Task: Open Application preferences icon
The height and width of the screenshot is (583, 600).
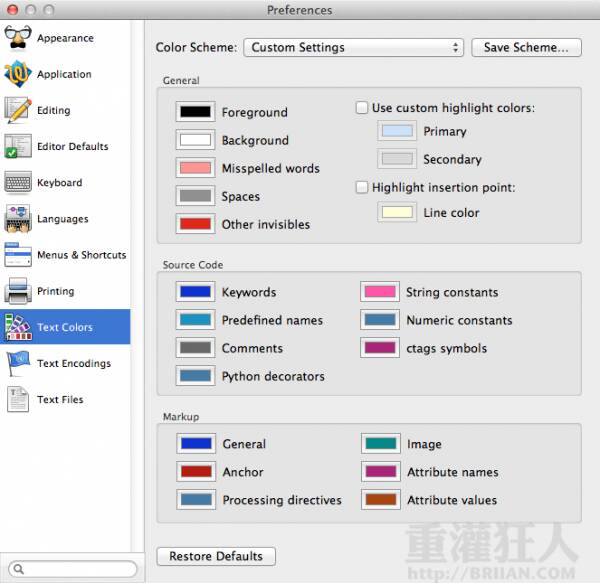Action: [x=18, y=73]
